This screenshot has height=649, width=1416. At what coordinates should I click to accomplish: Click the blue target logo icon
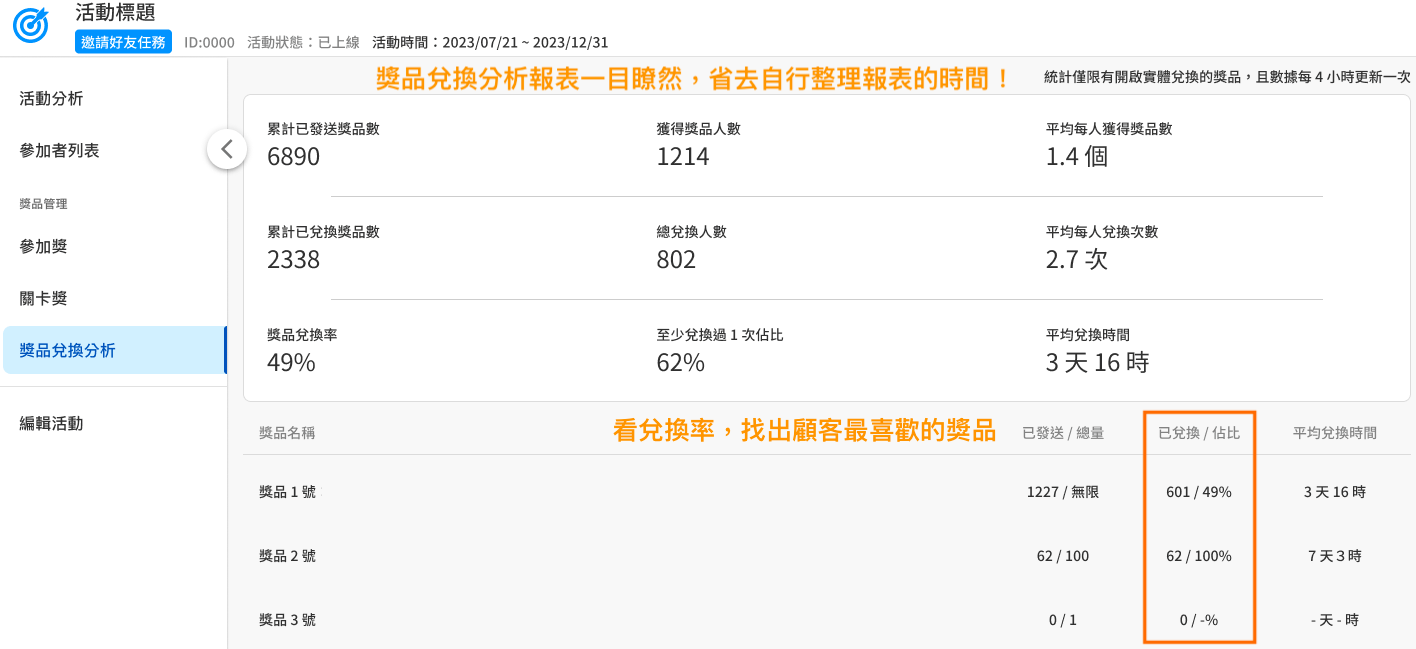pyautogui.click(x=31, y=26)
